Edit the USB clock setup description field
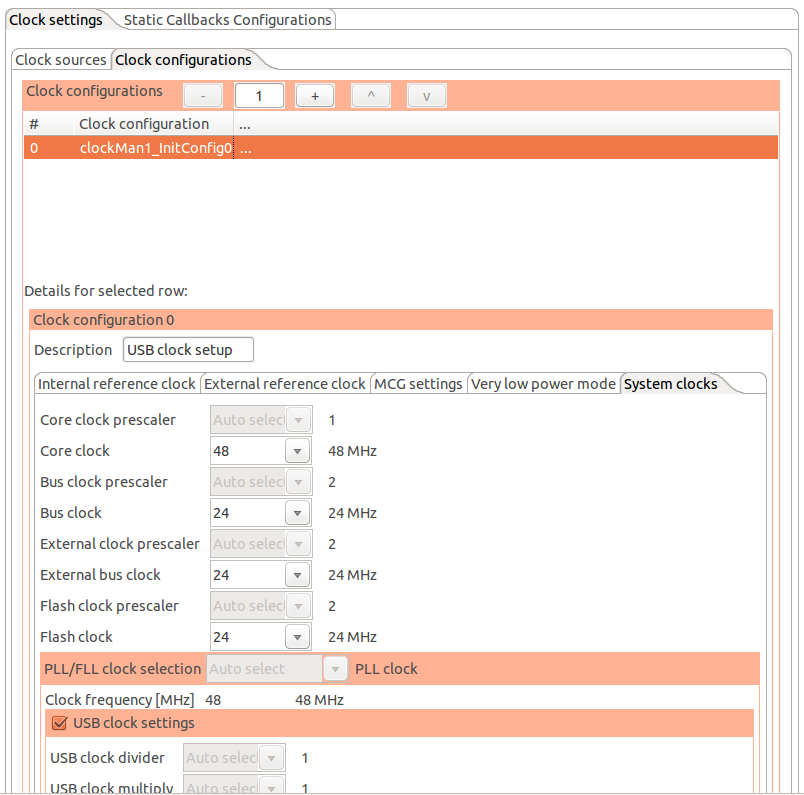The height and width of the screenshot is (795, 804). [188, 349]
